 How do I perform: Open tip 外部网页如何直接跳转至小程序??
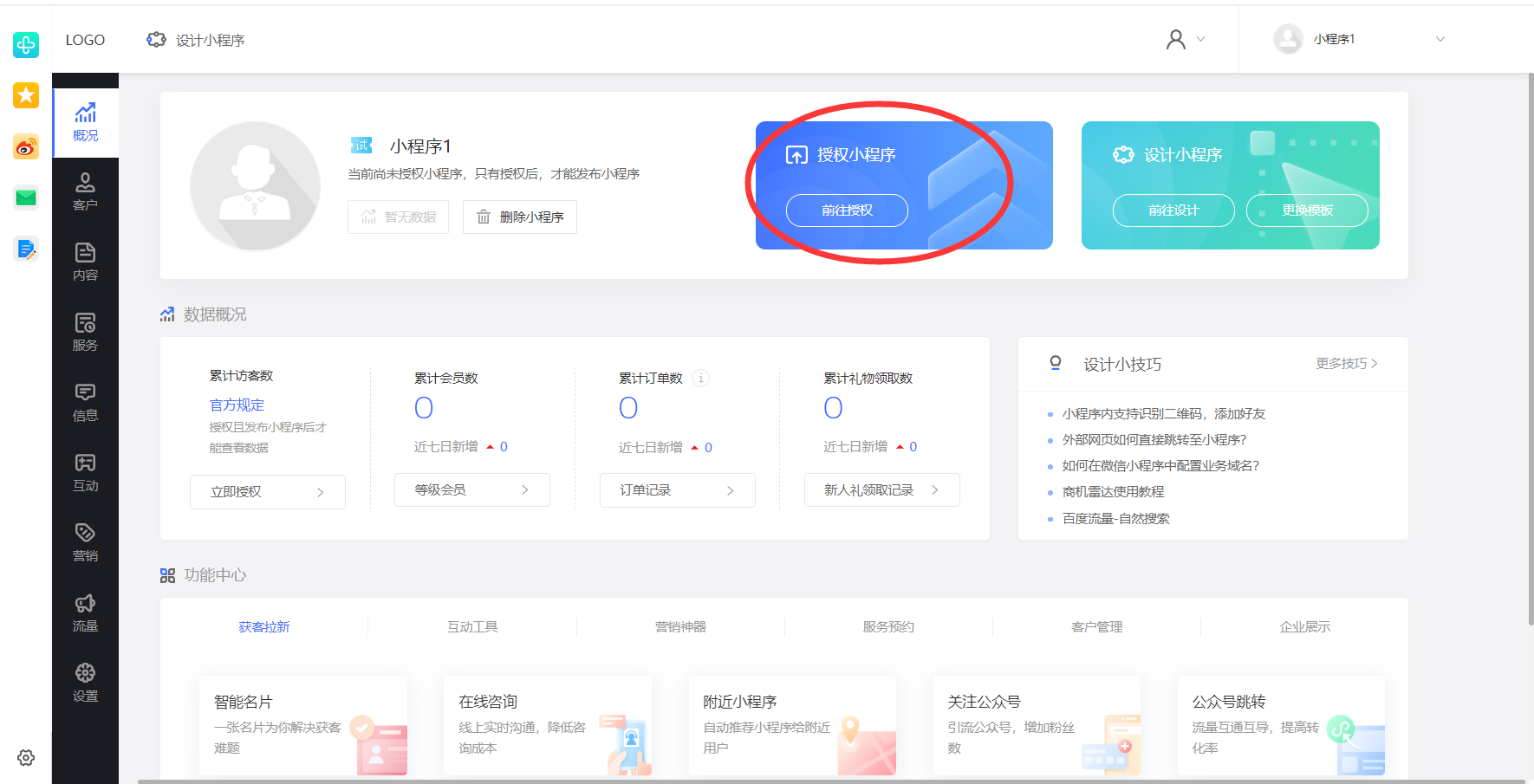tap(1154, 440)
